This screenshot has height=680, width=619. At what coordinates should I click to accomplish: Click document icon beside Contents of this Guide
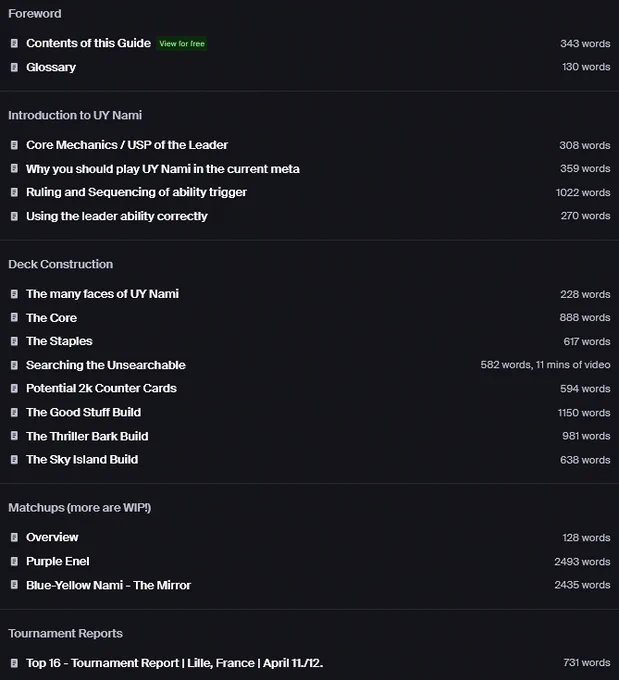tap(14, 43)
